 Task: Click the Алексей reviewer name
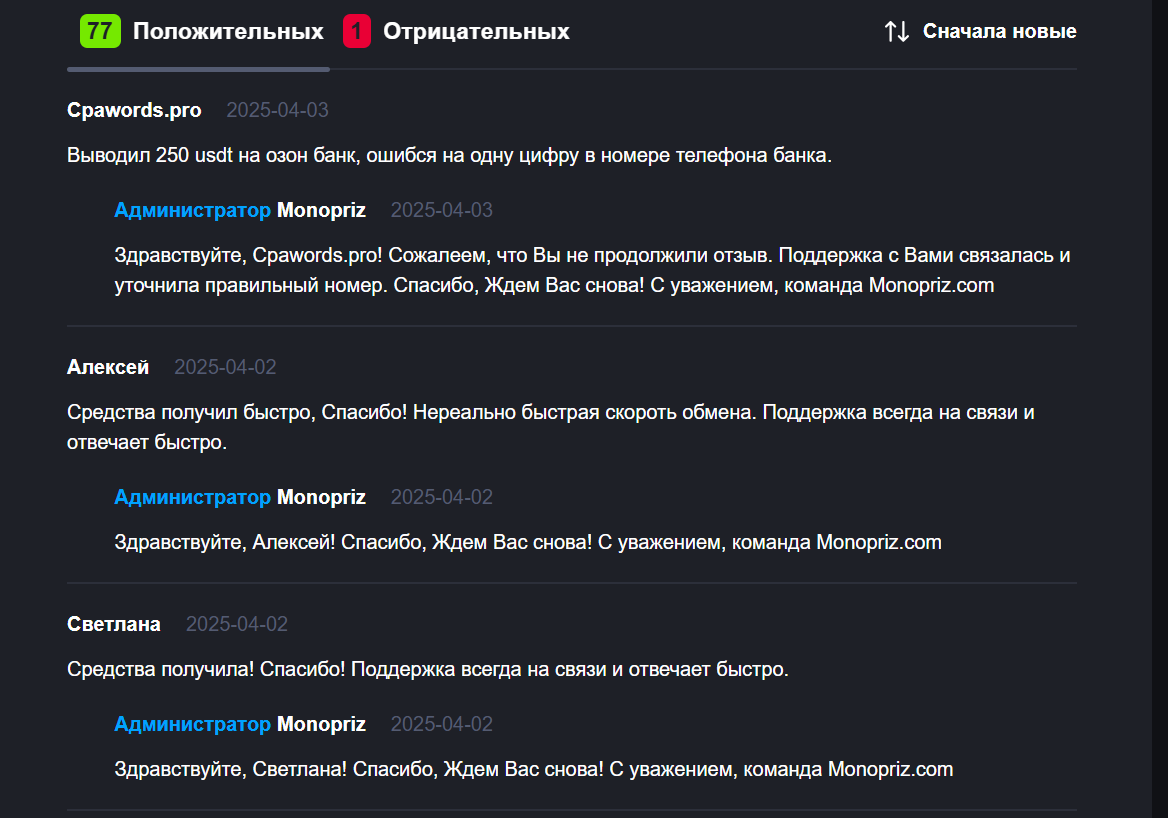click(108, 367)
